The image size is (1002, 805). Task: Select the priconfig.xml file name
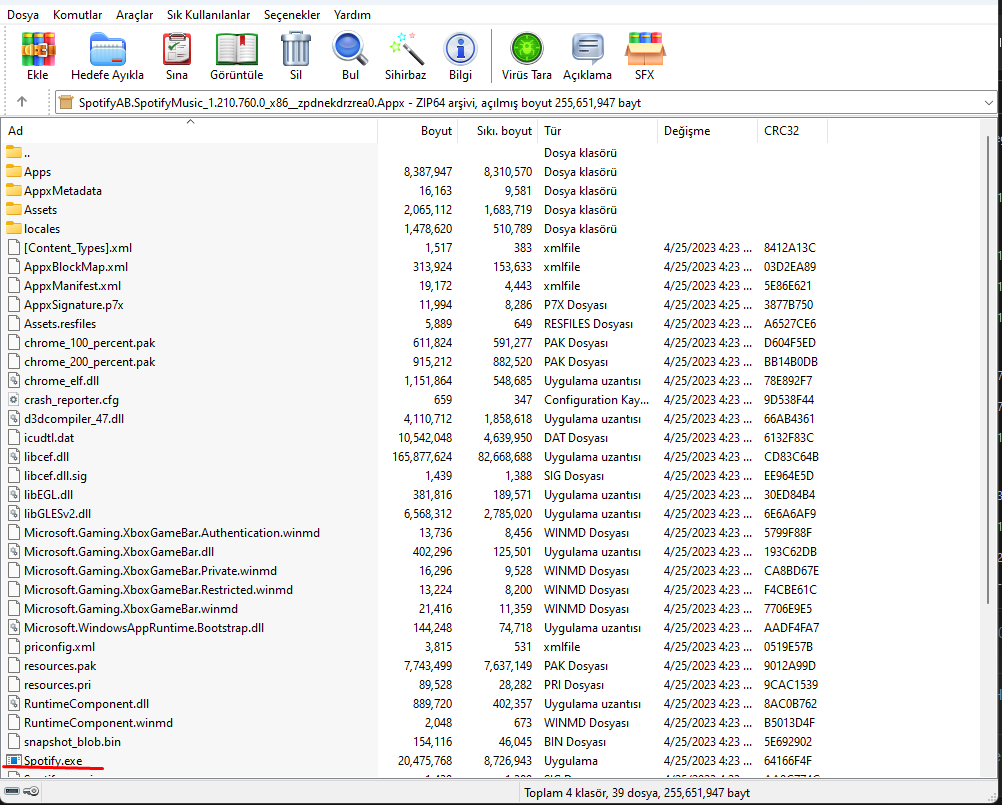click(59, 647)
